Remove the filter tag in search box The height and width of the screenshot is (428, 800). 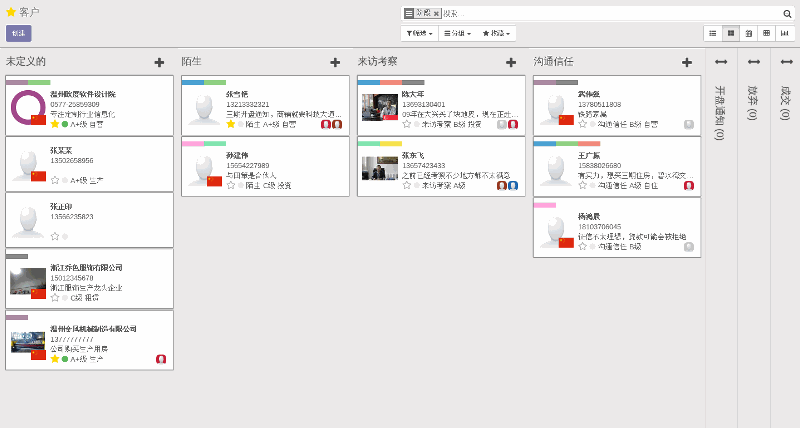[437, 13]
